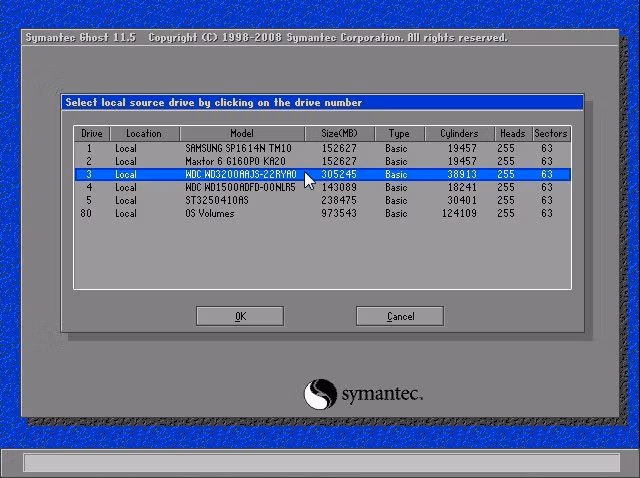Click Basic type in drive 5 row
This screenshot has height=478, width=640.
point(396,200)
